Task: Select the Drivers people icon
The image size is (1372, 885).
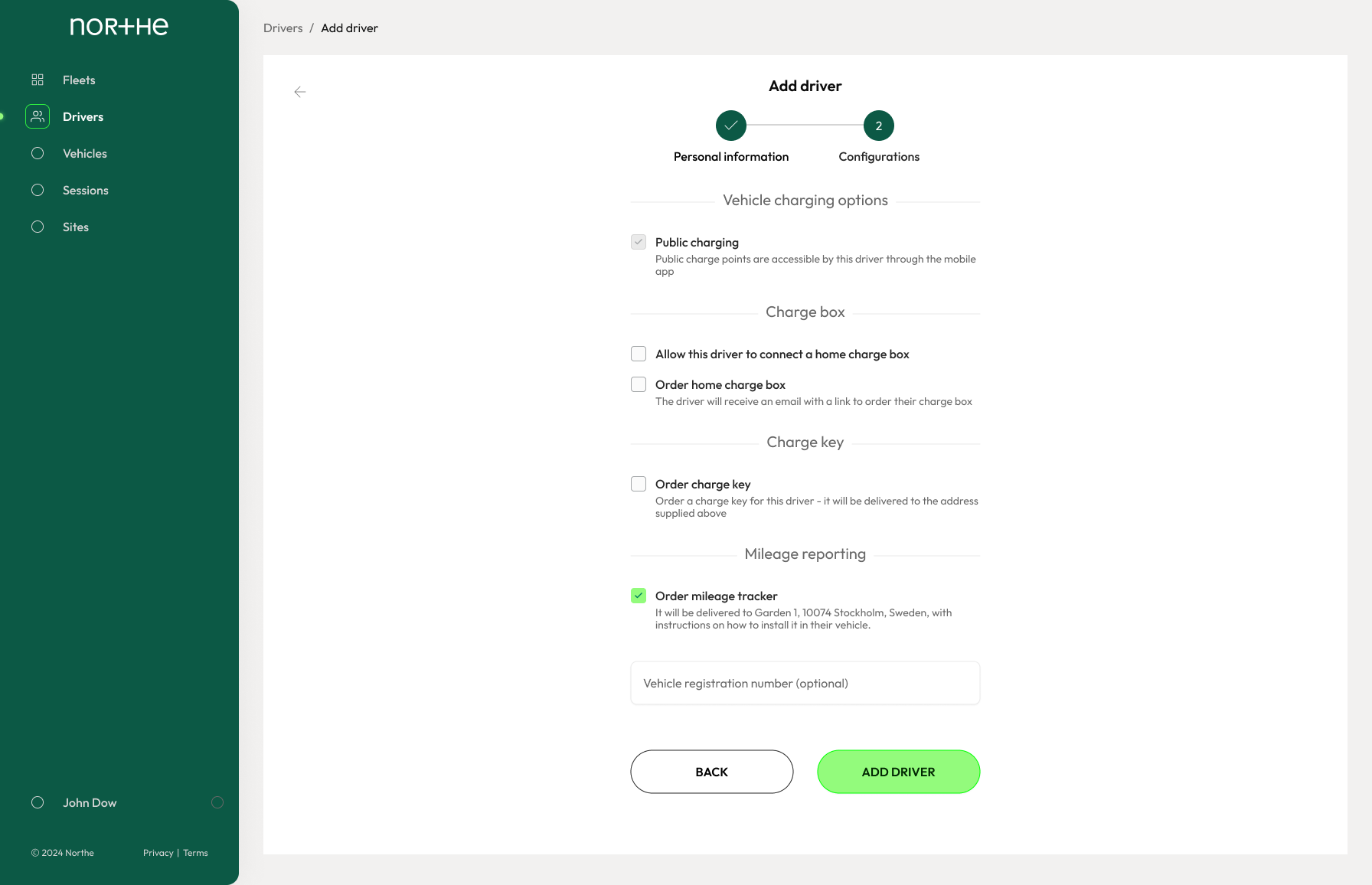Action: click(x=38, y=116)
